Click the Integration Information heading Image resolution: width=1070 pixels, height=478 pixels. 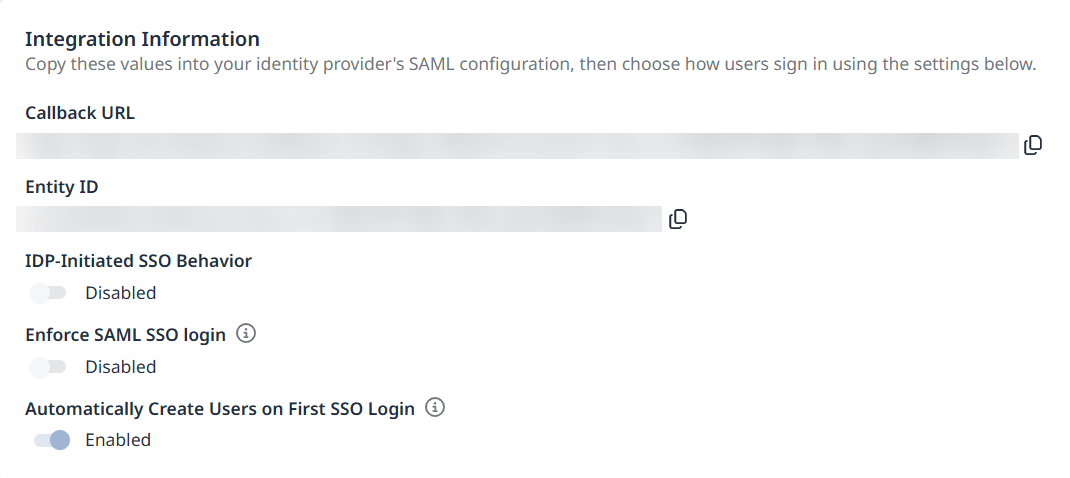(x=143, y=39)
